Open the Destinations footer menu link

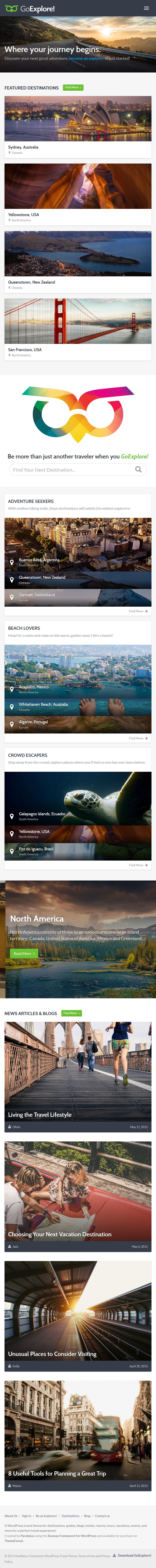(71, 1516)
